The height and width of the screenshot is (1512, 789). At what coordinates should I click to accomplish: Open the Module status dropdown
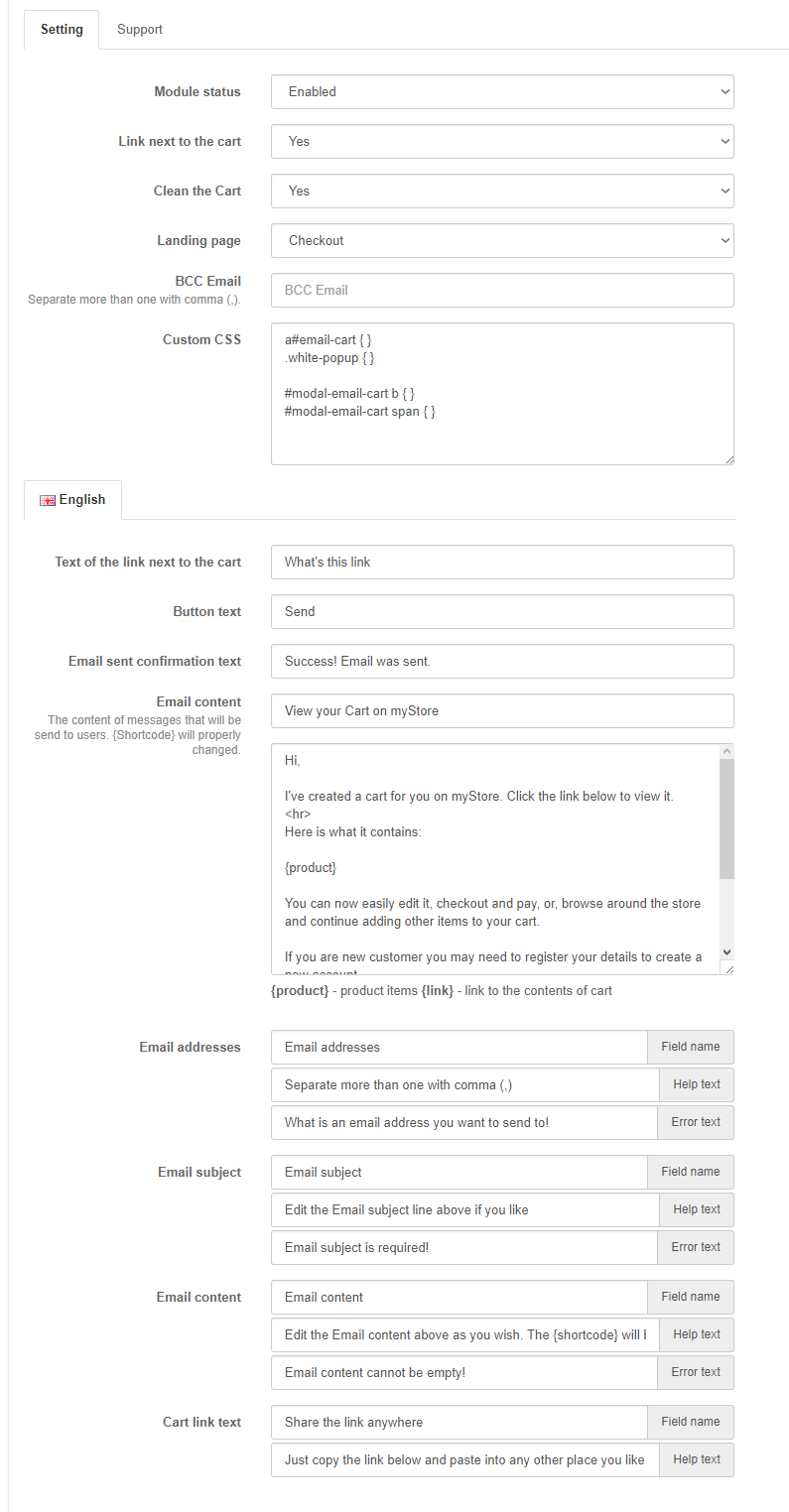502,91
